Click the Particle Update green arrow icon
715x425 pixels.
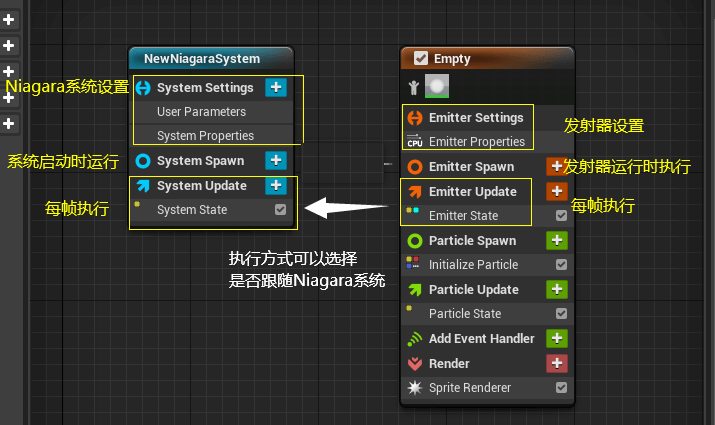(415, 290)
